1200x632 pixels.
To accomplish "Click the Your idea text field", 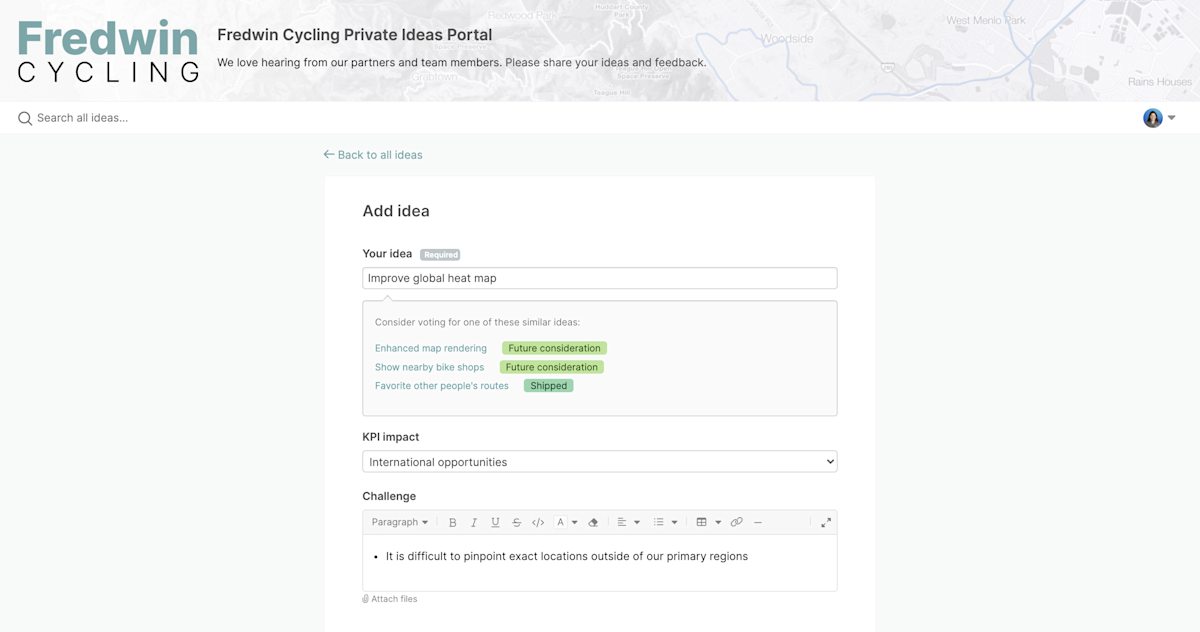I will coord(599,278).
